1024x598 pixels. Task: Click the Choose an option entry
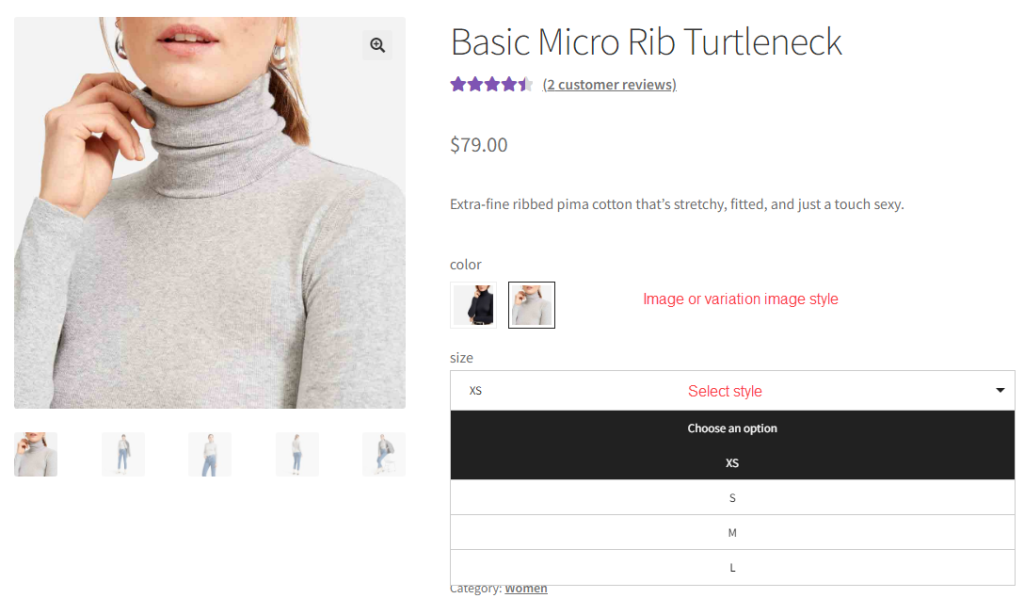[x=732, y=427]
